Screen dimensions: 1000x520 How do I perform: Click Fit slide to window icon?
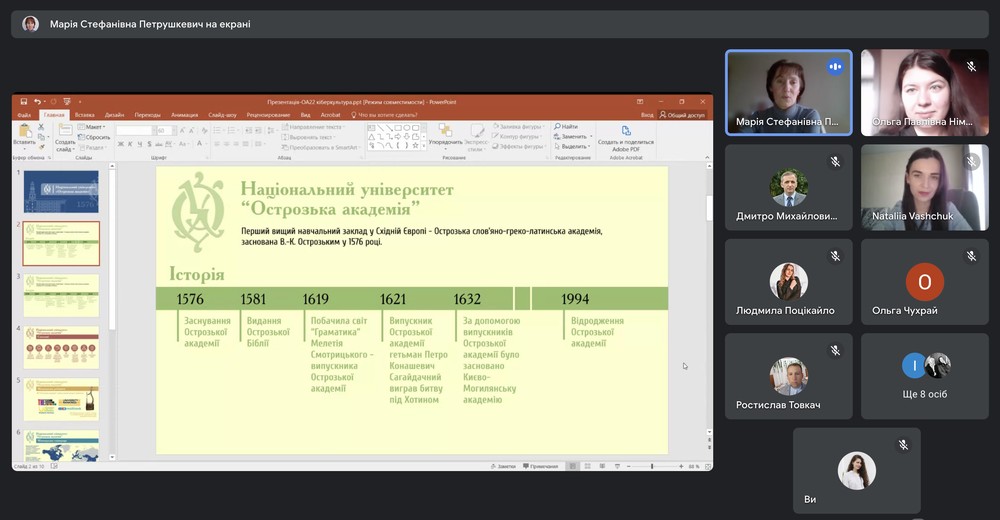tap(707, 466)
